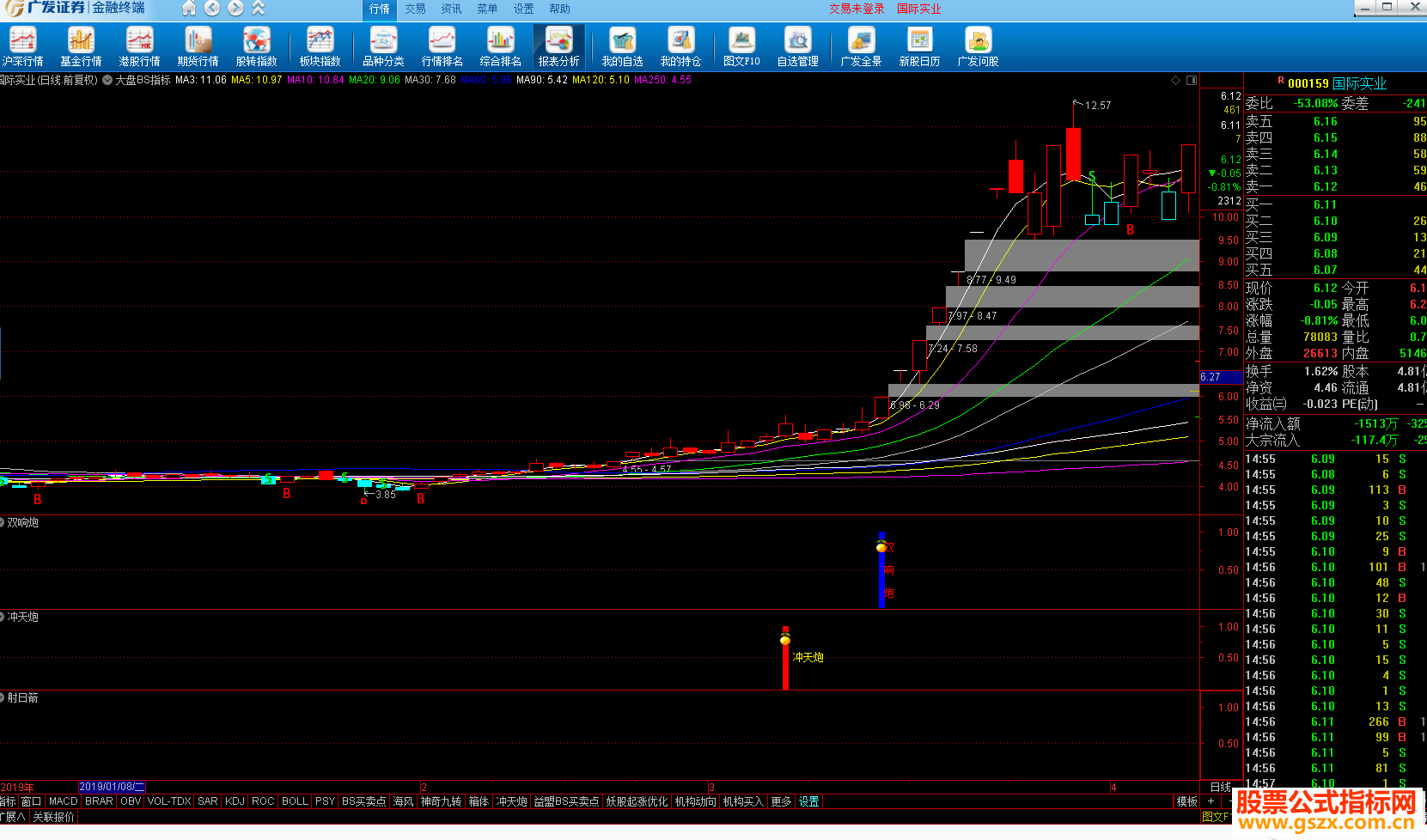This screenshot has height=840, width=1427.
Task: Click stock title 000159 国际实业
Action: (x=1337, y=83)
